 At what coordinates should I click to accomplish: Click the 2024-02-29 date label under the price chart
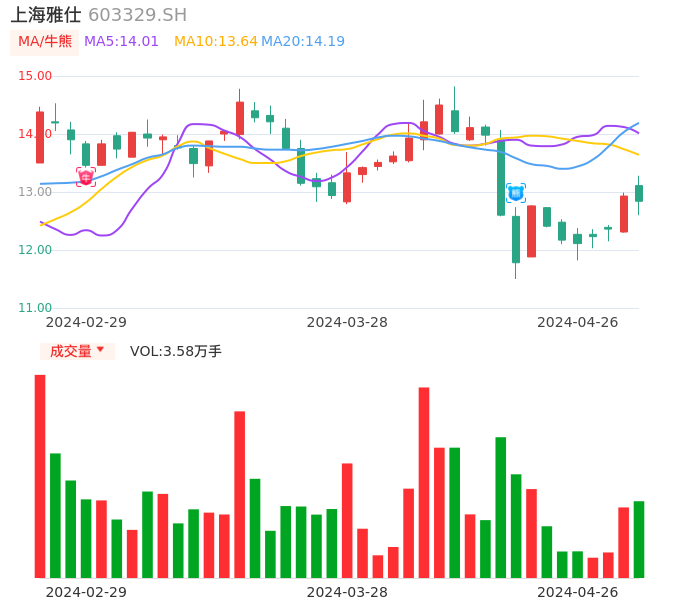pyautogui.click(x=86, y=322)
